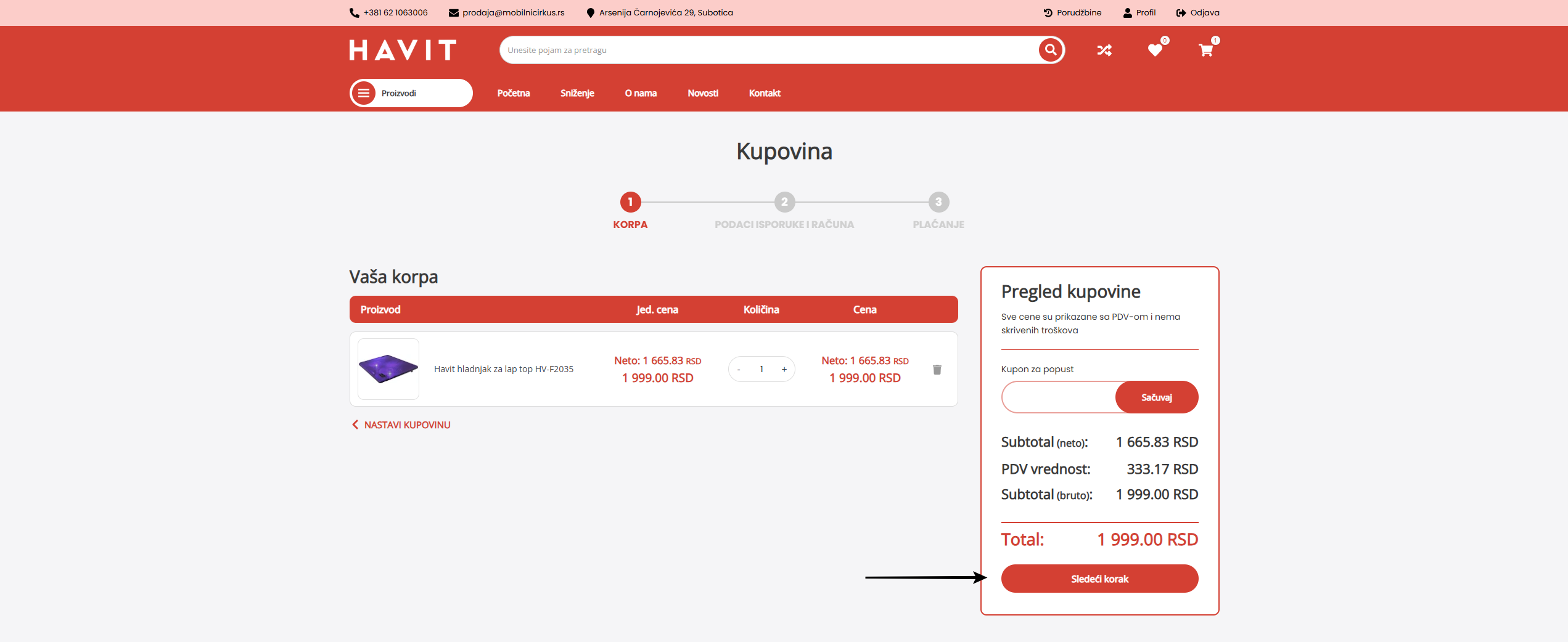The height and width of the screenshot is (642, 1568).
Task: Decrease quantity with the minus stepper
Action: [x=738, y=369]
